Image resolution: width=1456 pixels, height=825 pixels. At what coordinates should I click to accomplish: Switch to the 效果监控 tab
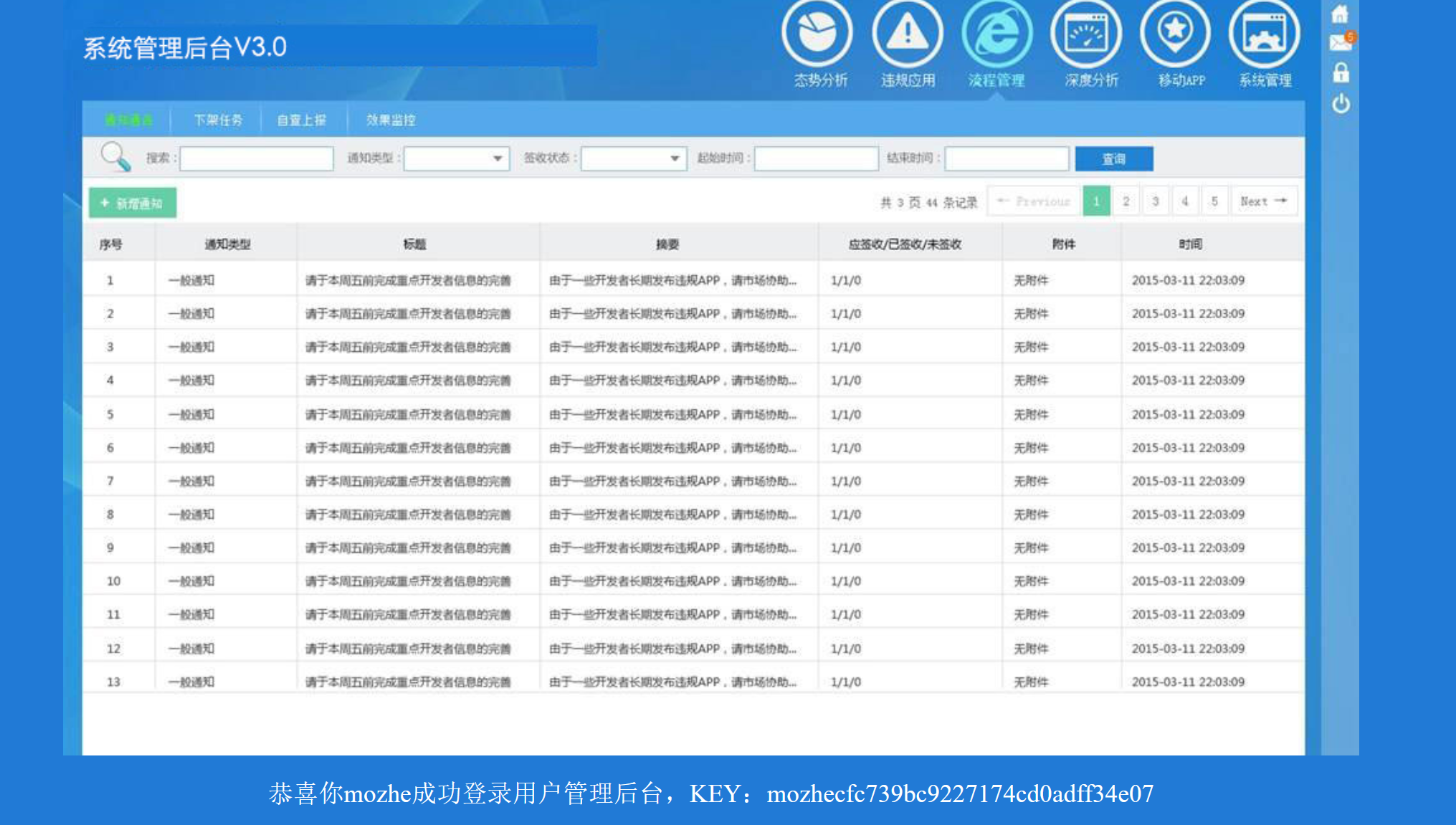[x=391, y=120]
